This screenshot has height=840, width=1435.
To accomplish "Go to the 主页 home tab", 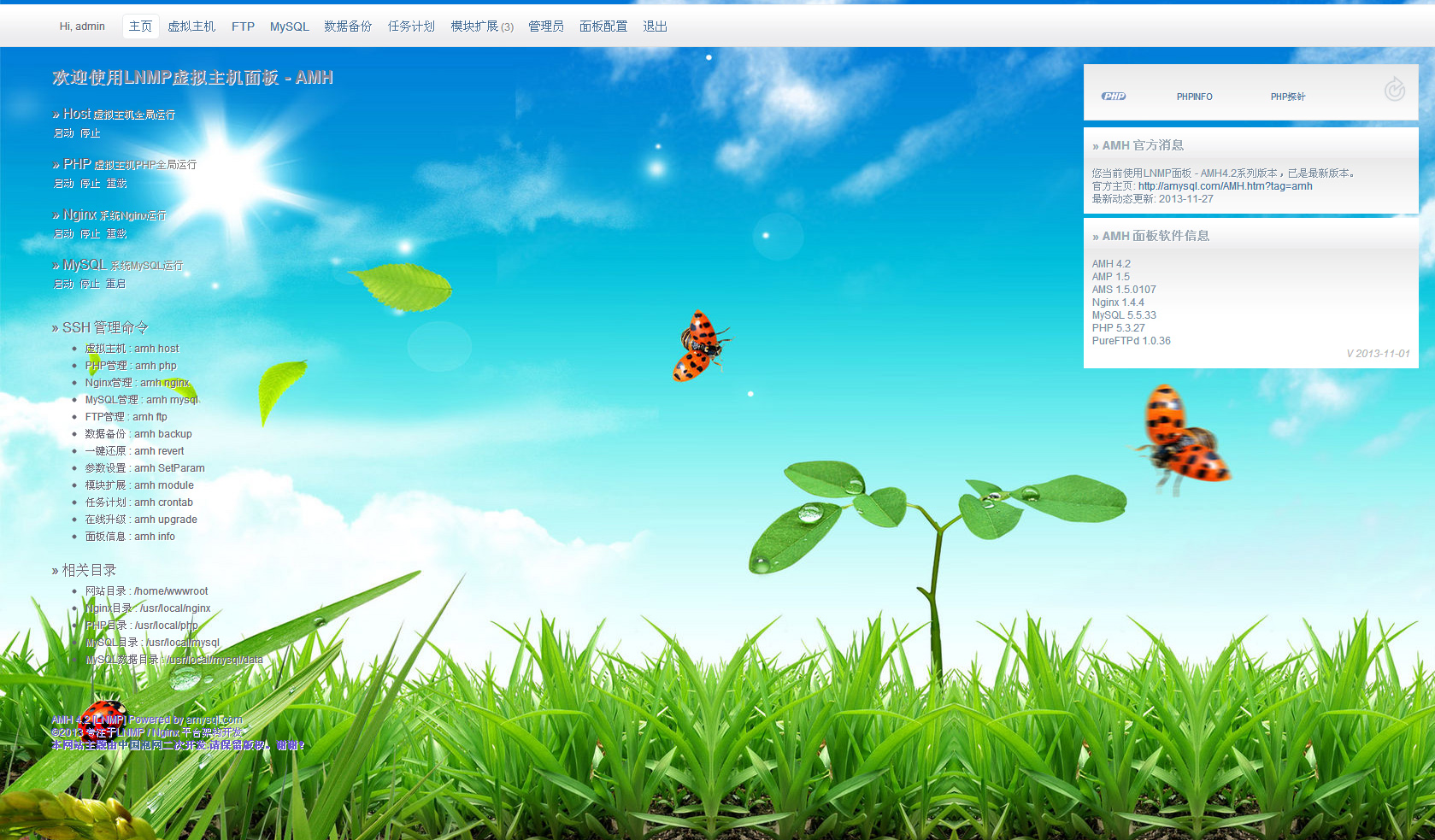I will [x=140, y=26].
